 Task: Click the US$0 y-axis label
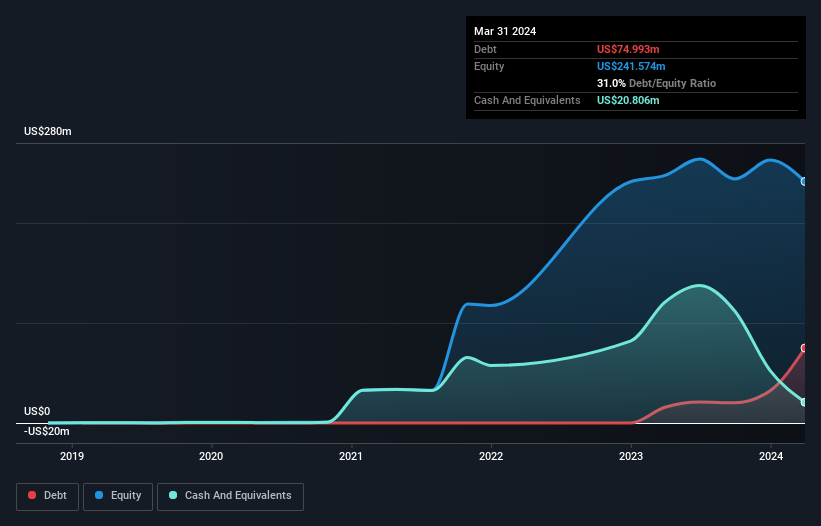pos(37,411)
